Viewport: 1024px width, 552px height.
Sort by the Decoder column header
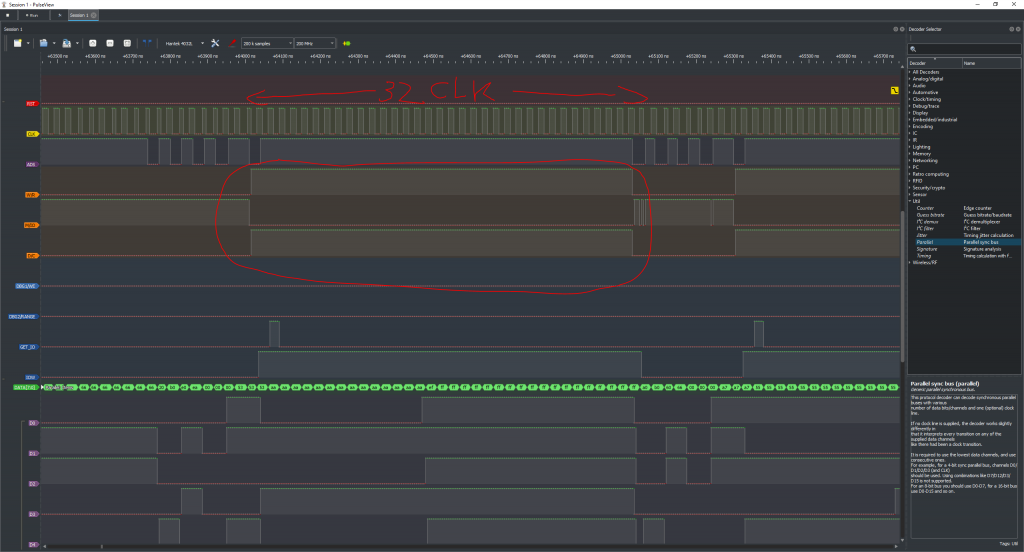(x=935, y=63)
